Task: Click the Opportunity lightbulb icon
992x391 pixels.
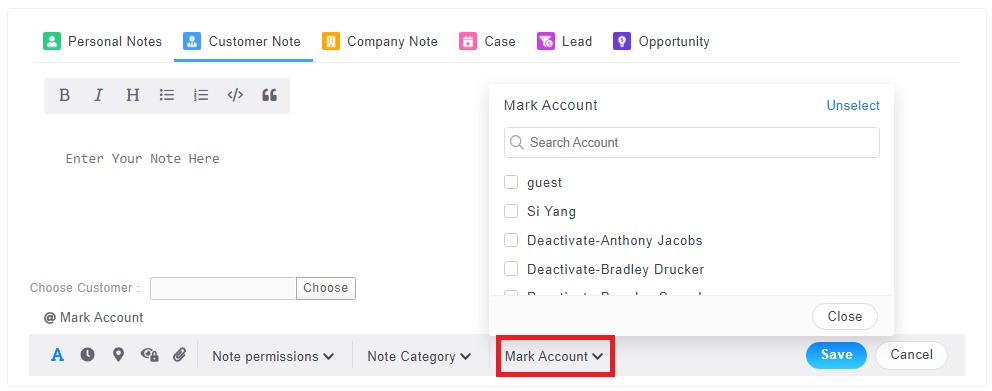Action: [x=622, y=42]
